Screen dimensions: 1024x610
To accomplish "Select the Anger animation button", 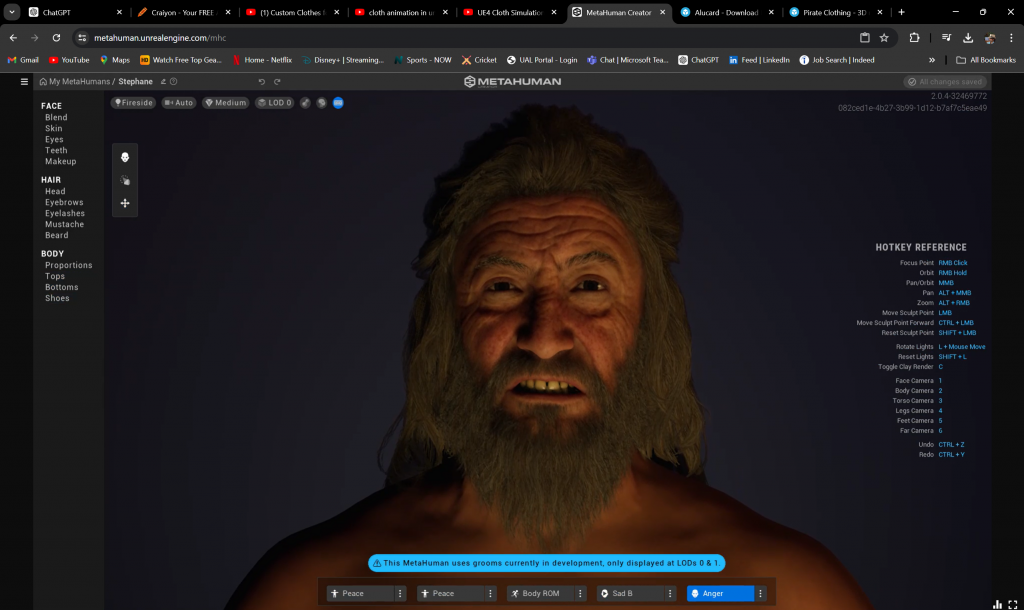I will pyautogui.click(x=720, y=594).
